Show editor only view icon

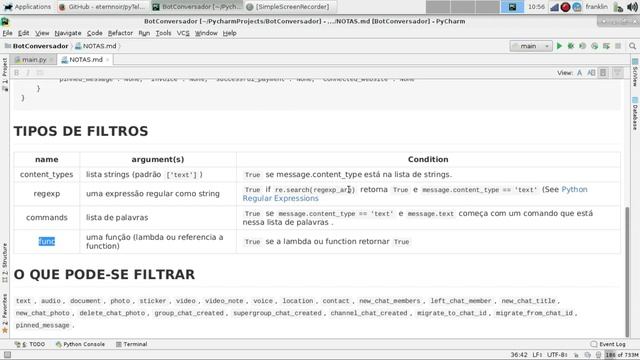pos(580,73)
